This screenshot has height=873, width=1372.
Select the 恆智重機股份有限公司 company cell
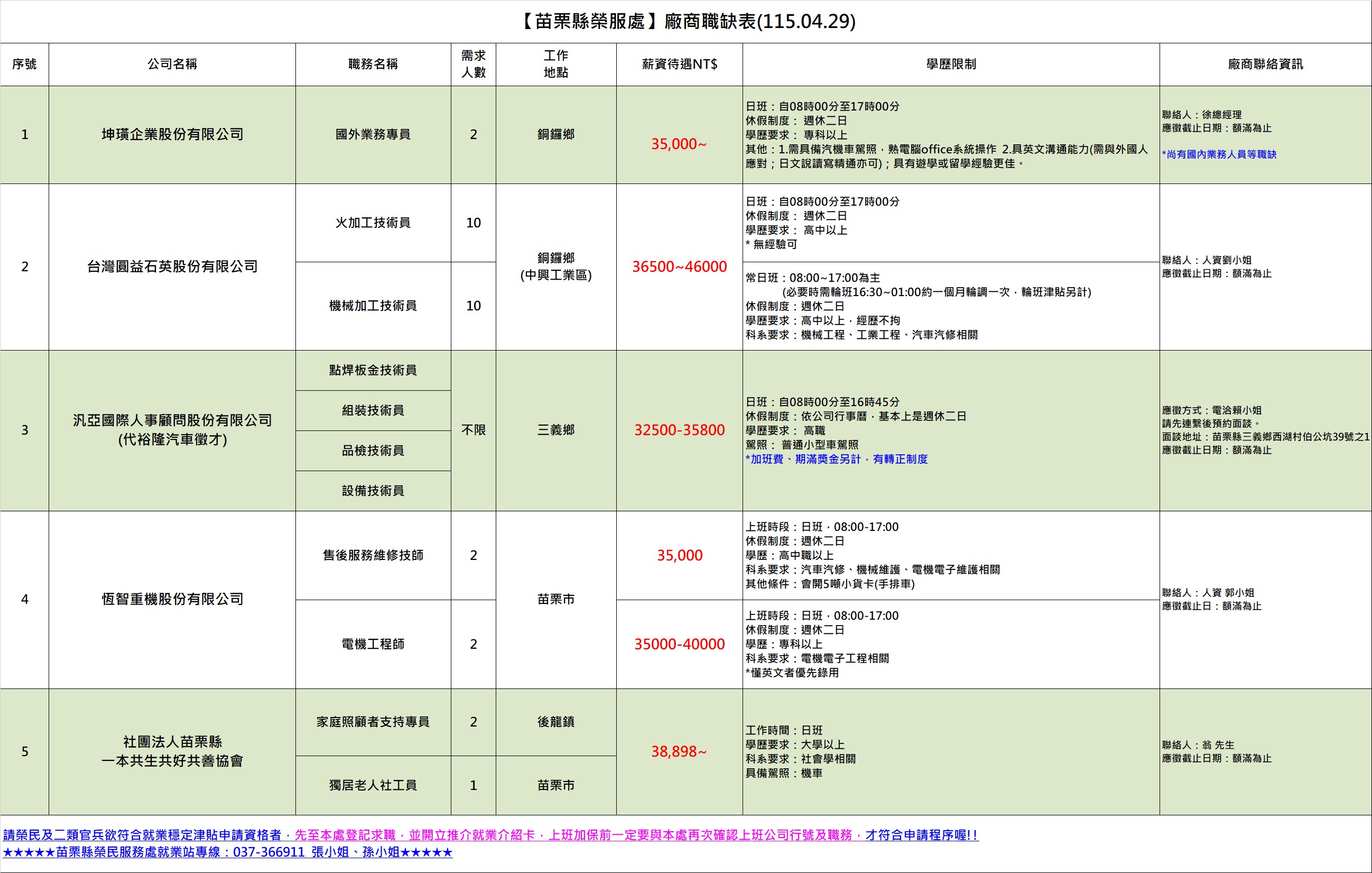pos(172,599)
